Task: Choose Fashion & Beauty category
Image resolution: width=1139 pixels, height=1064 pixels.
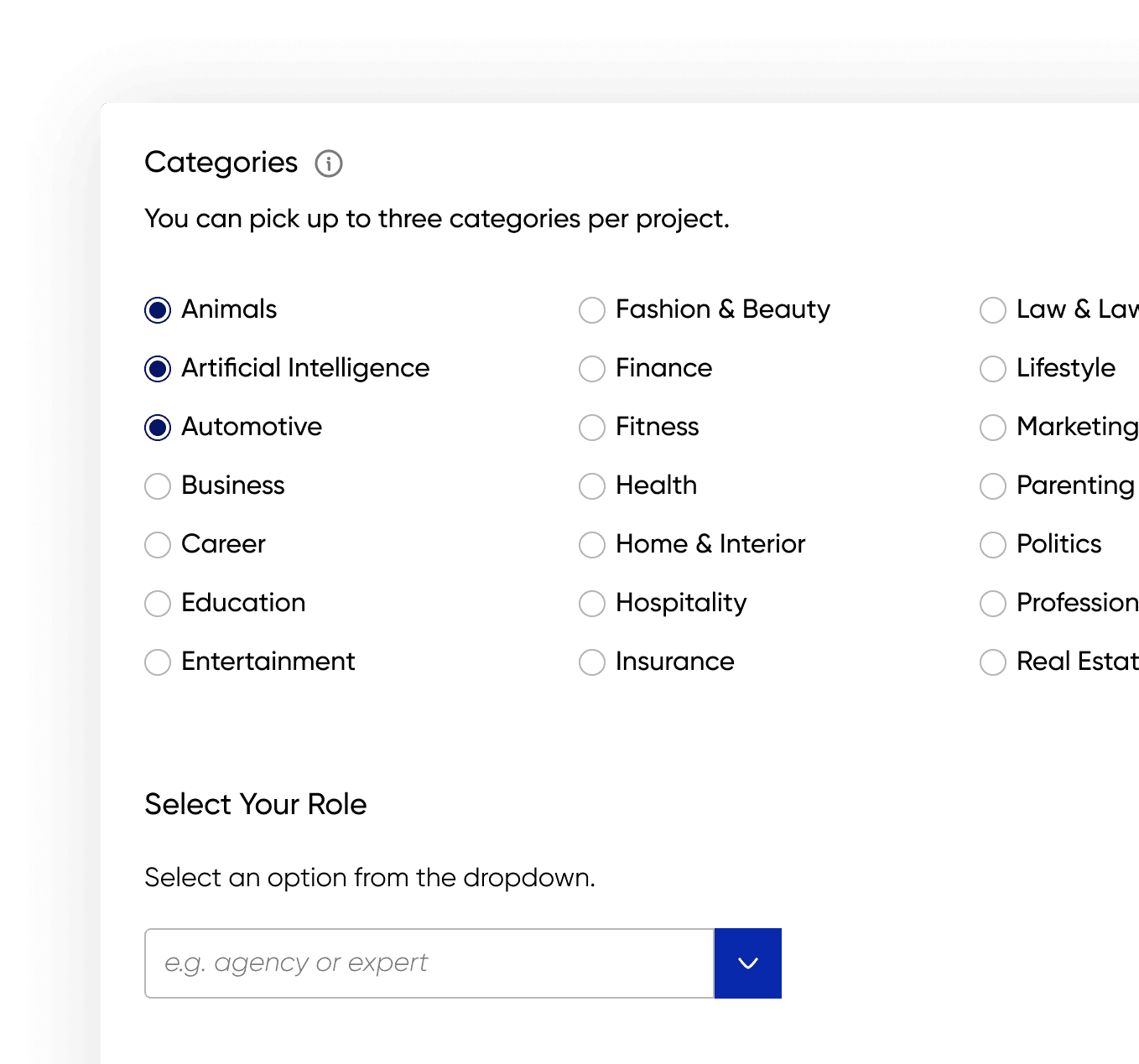Action: (592, 310)
